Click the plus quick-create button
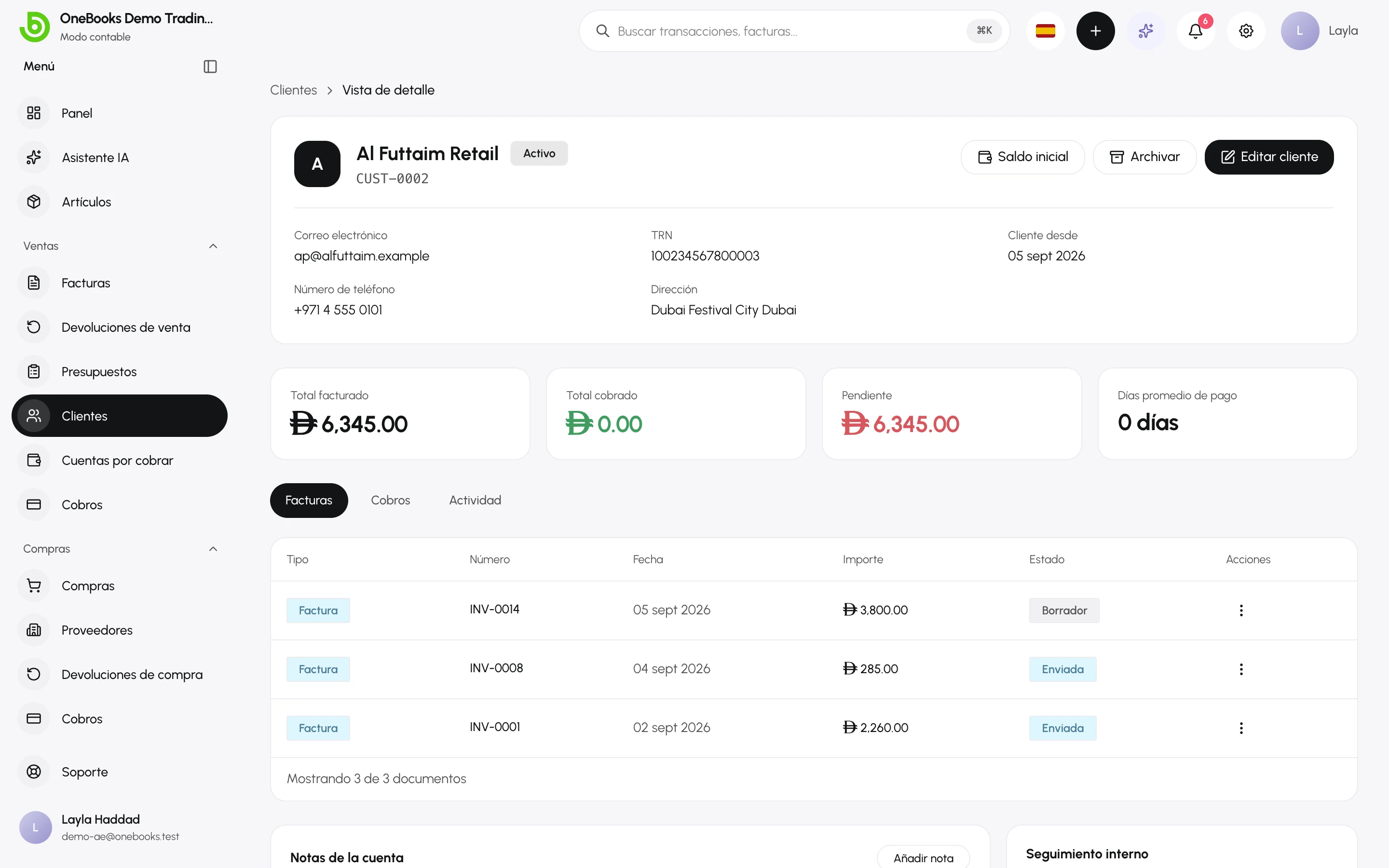This screenshot has height=868, width=1389. pyautogui.click(x=1095, y=31)
